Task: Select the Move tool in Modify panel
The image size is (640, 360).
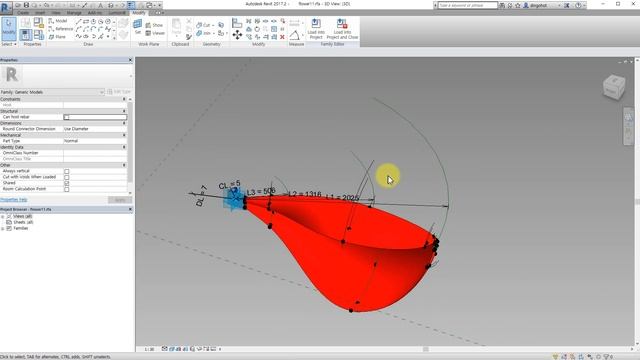Action: point(237,35)
